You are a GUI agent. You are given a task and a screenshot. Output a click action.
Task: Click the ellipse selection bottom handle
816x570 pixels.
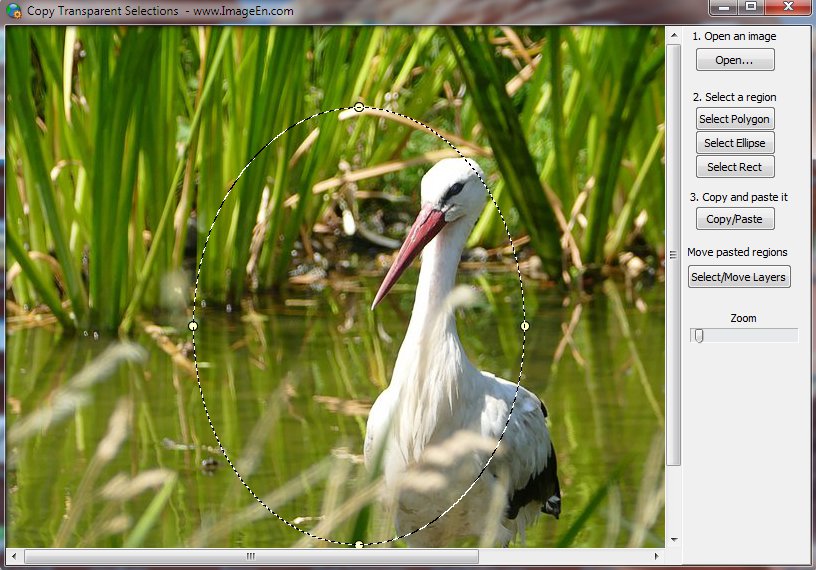pyautogui.click(x=359, y=544)
